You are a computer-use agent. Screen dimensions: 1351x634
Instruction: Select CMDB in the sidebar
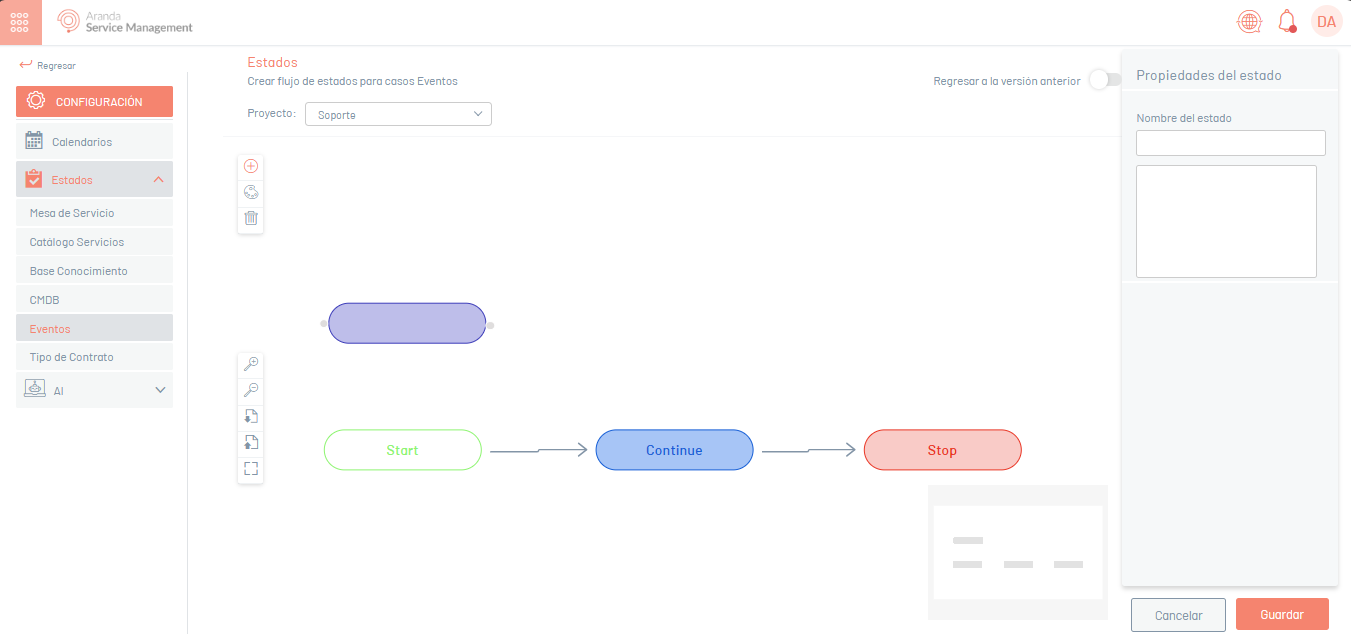coord(45,300)
